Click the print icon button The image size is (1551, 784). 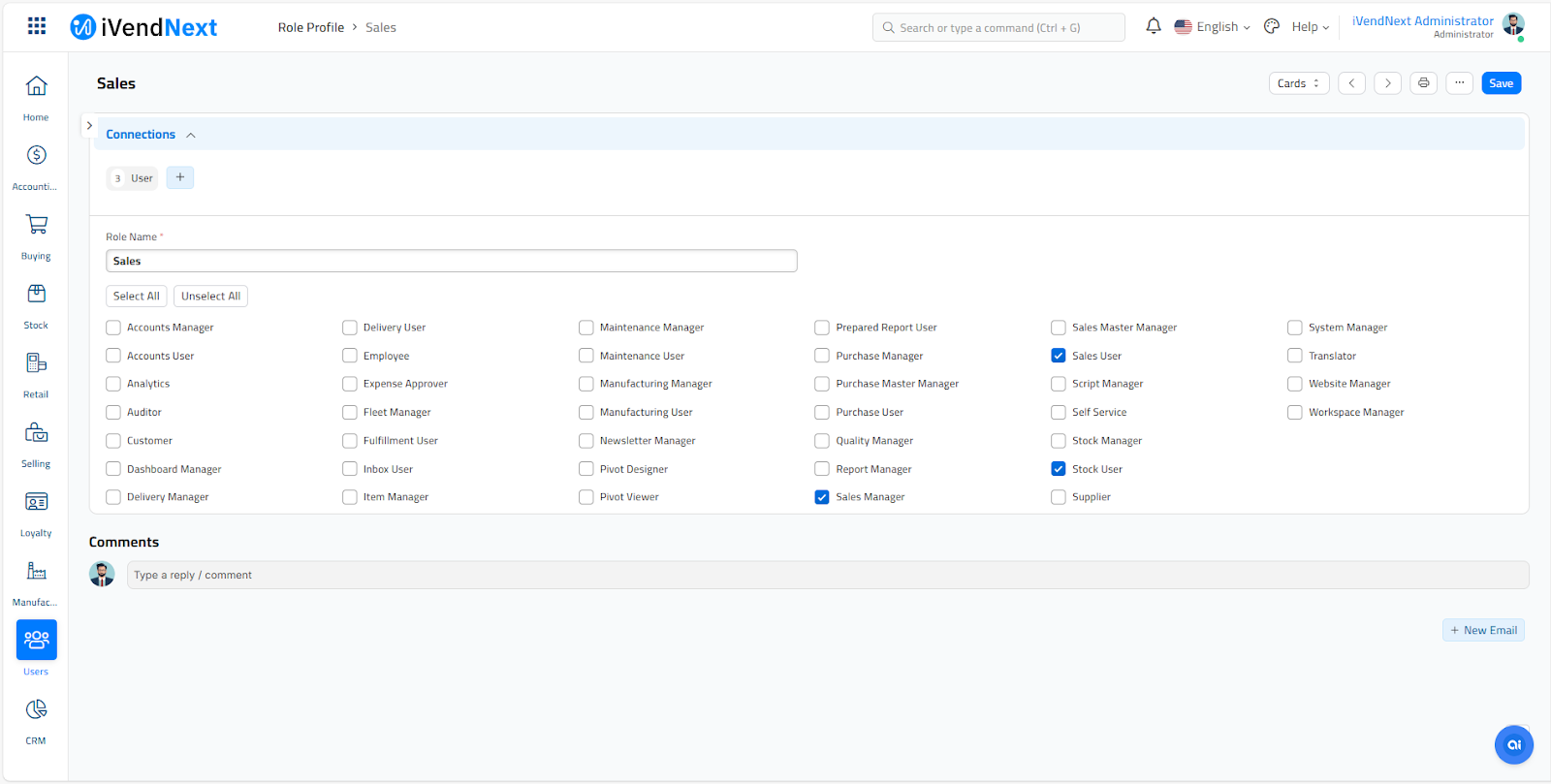[1423, 83]
